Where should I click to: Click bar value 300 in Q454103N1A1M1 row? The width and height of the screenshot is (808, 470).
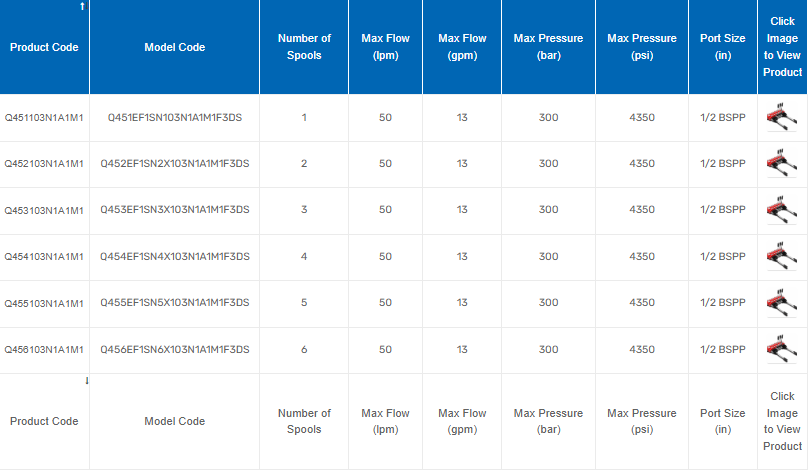[548, 256]
